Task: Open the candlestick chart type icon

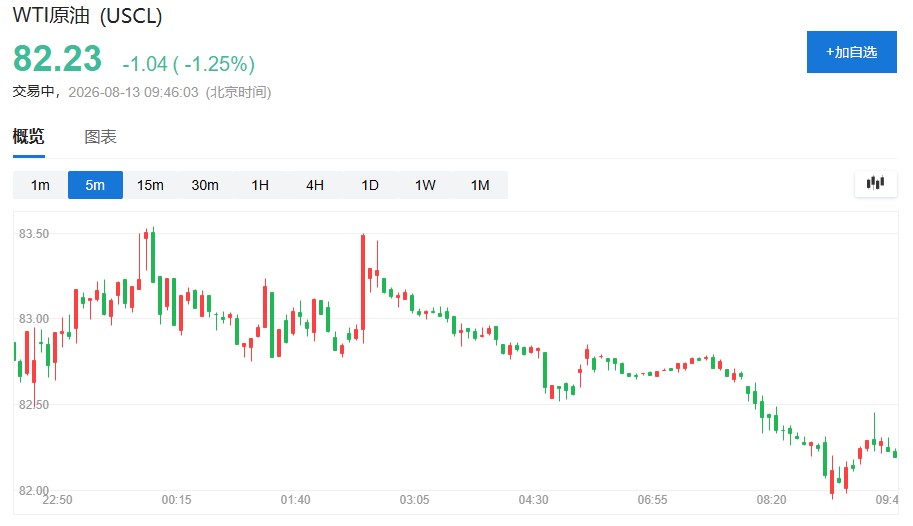Action: coord(875,183)
